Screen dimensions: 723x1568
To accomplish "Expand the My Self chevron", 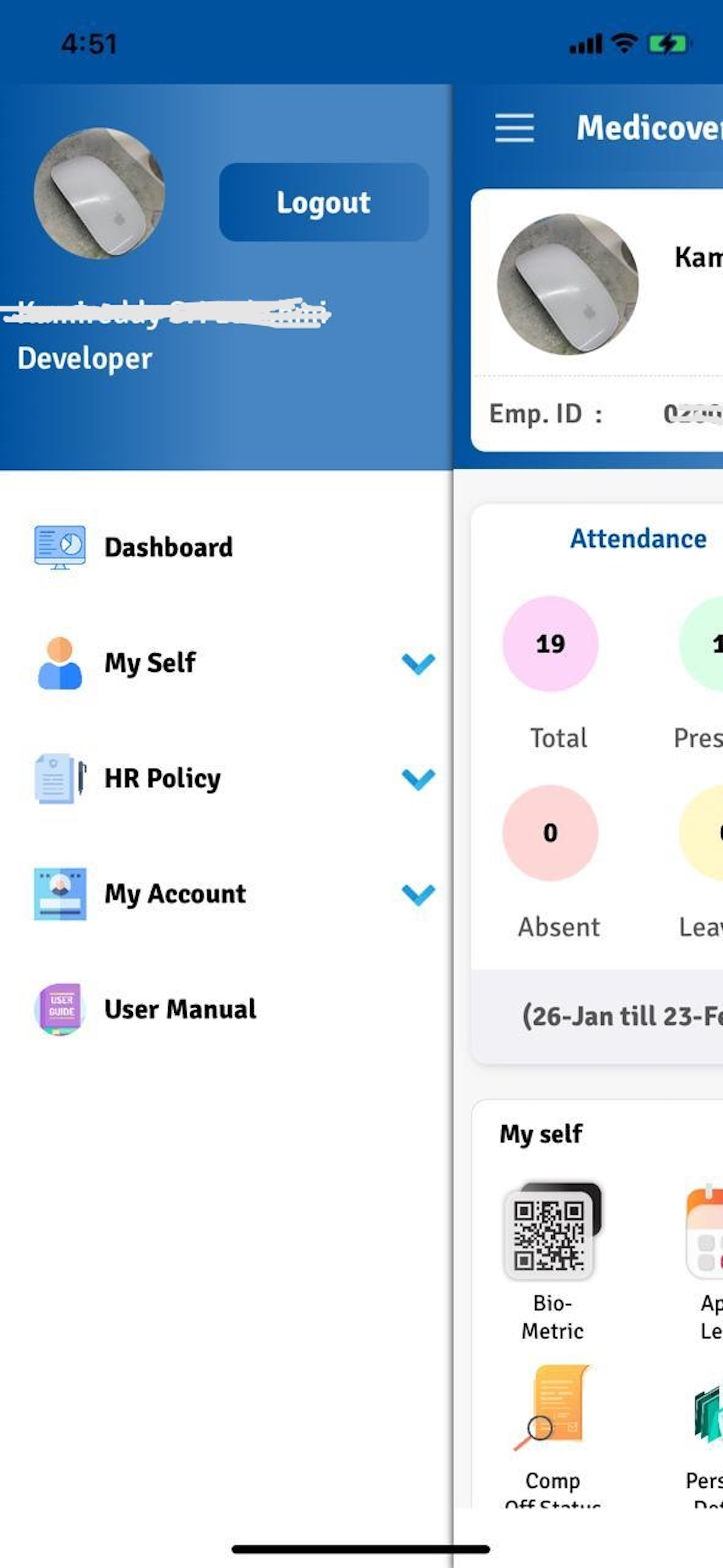I will coord(419,663).
